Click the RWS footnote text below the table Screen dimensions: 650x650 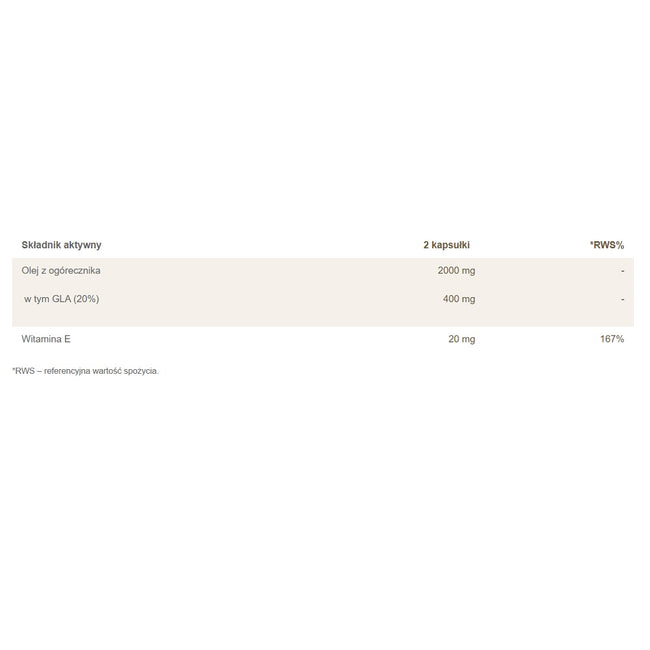(x=85, y=371)
